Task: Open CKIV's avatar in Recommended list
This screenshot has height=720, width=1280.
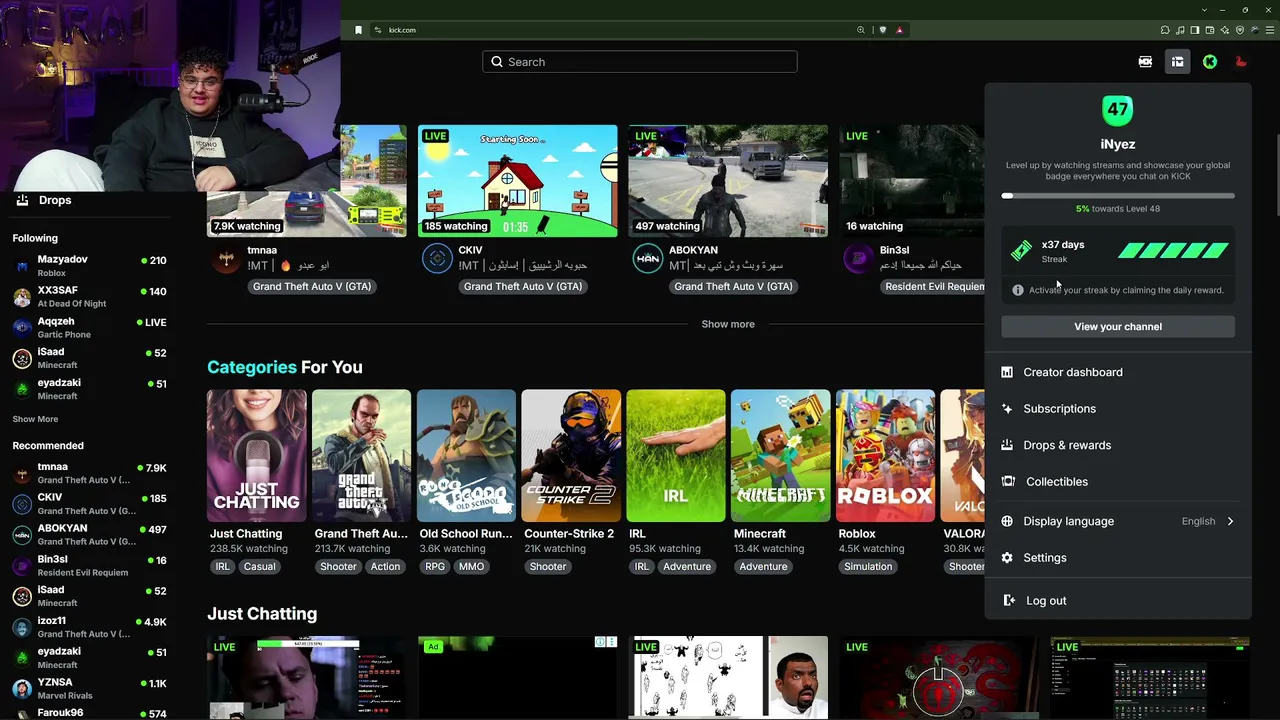Action: 22,504
